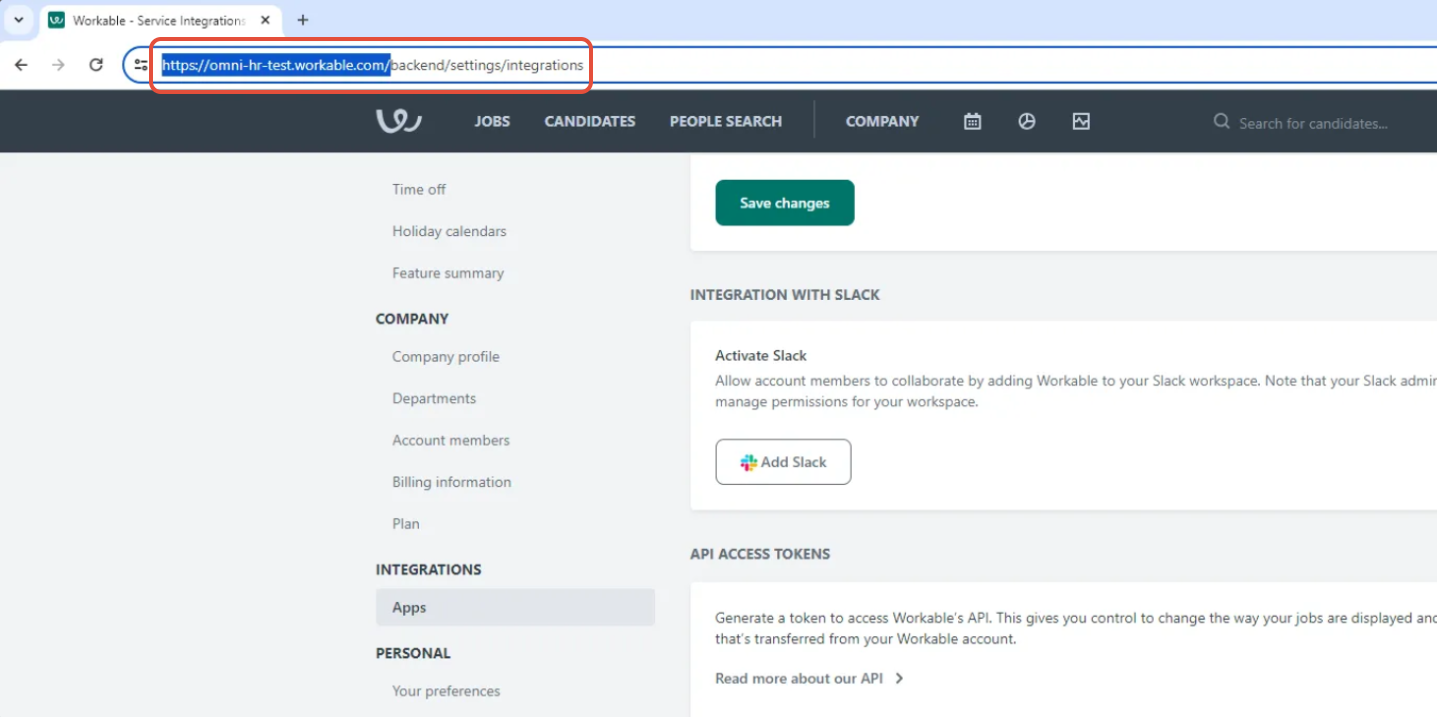The height and width of the screenshot is (717, 1437).
Task: Go to the JOBS menu
Action: [492, 121]
